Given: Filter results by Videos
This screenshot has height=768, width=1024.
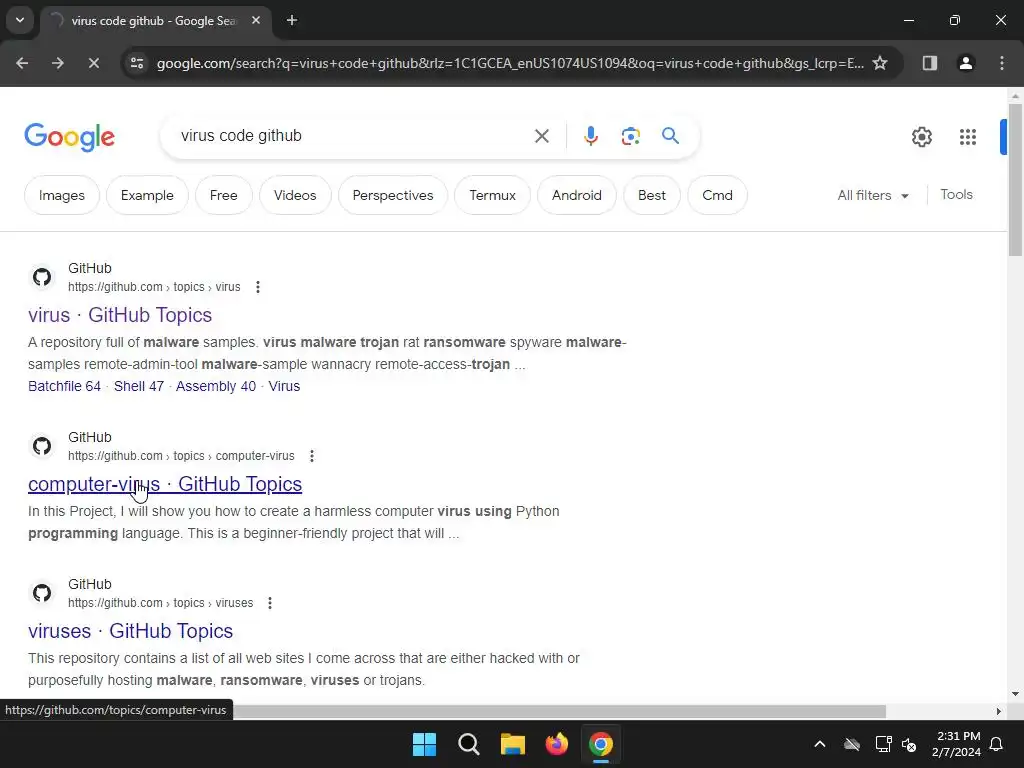Looking at the screenshot, I should [295, 195].
